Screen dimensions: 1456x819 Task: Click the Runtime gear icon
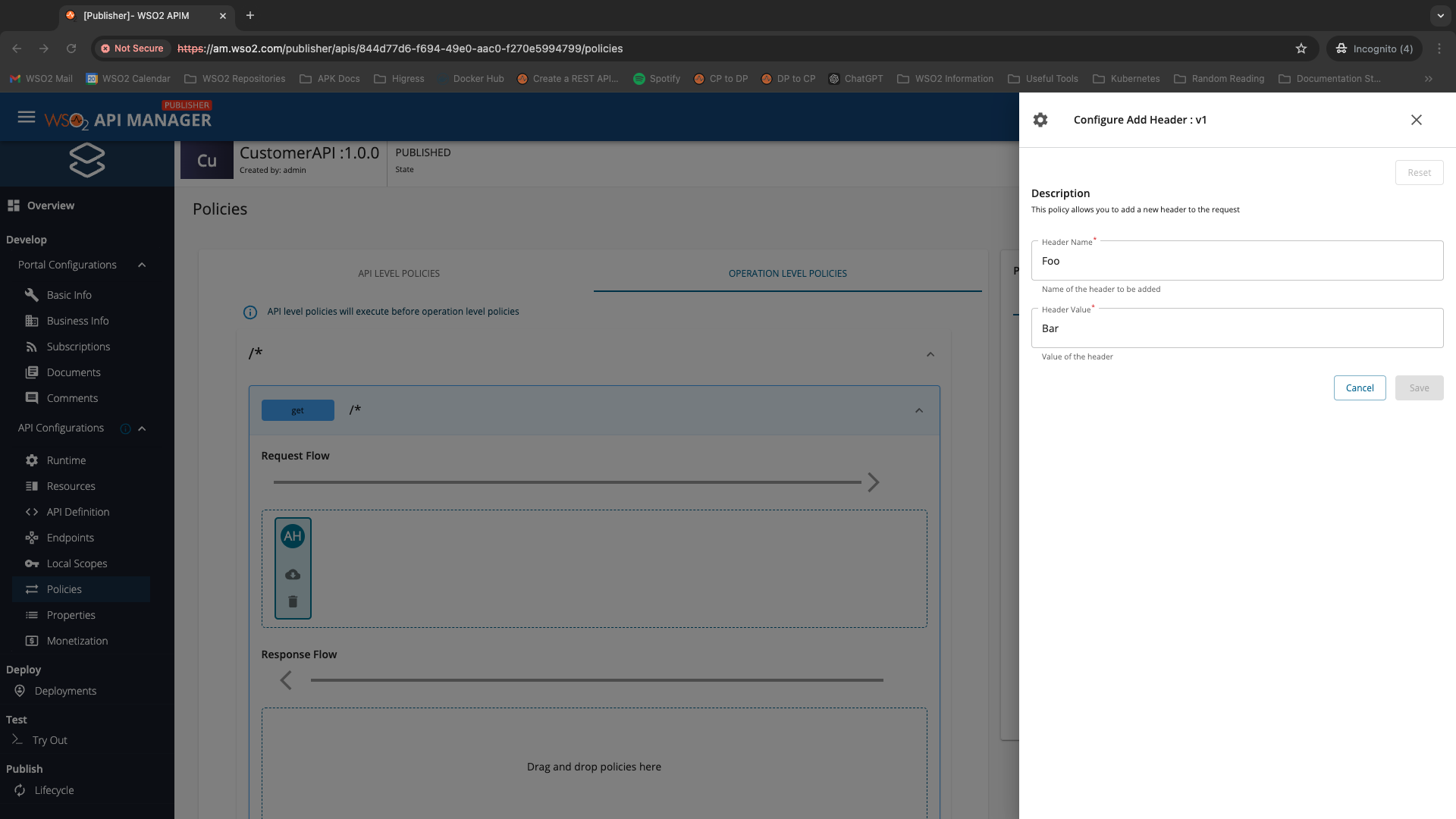point(32,460)
